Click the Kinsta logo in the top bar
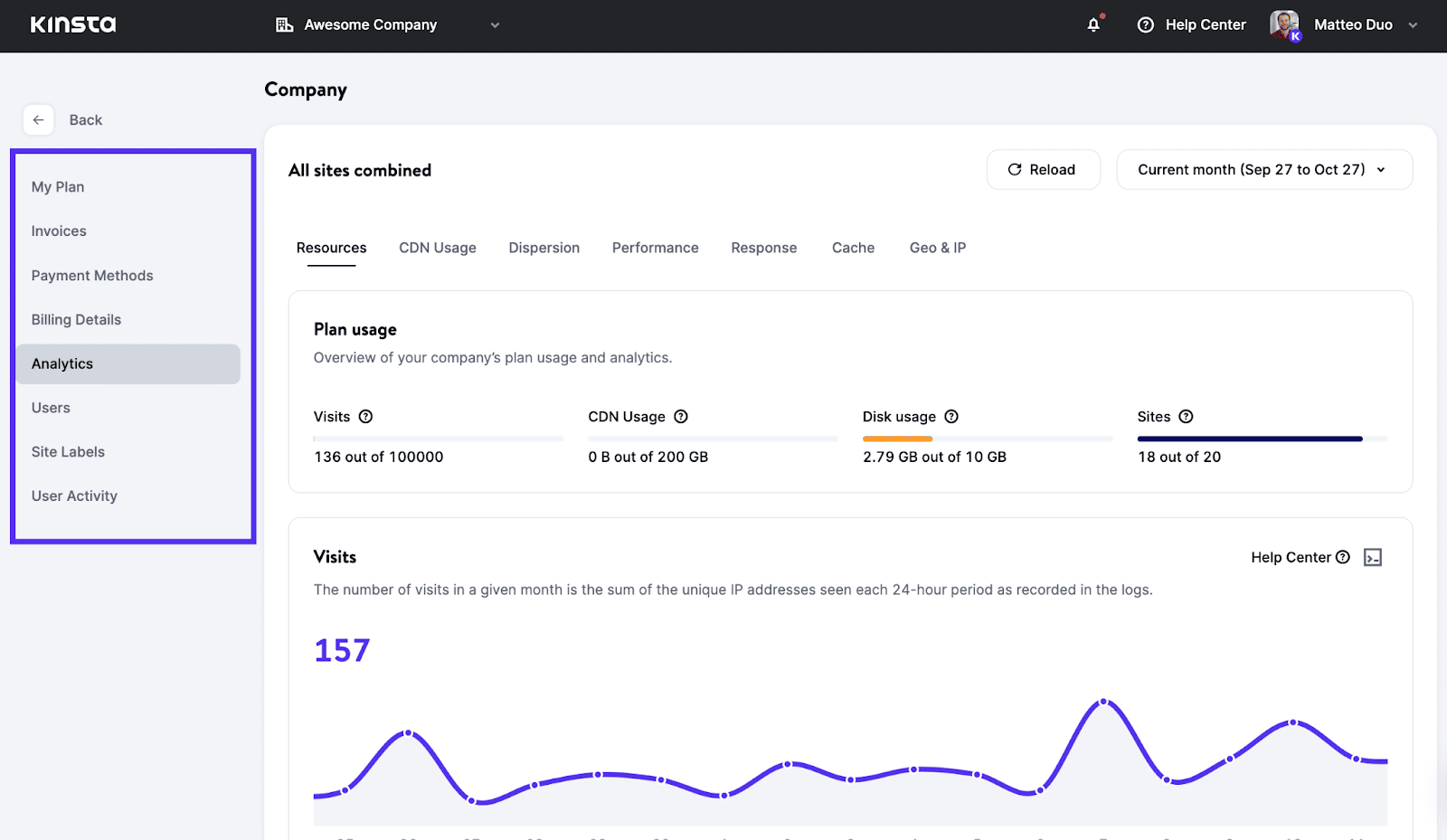The width and height of the screenshot is (1447, 840). click(72, 24)
